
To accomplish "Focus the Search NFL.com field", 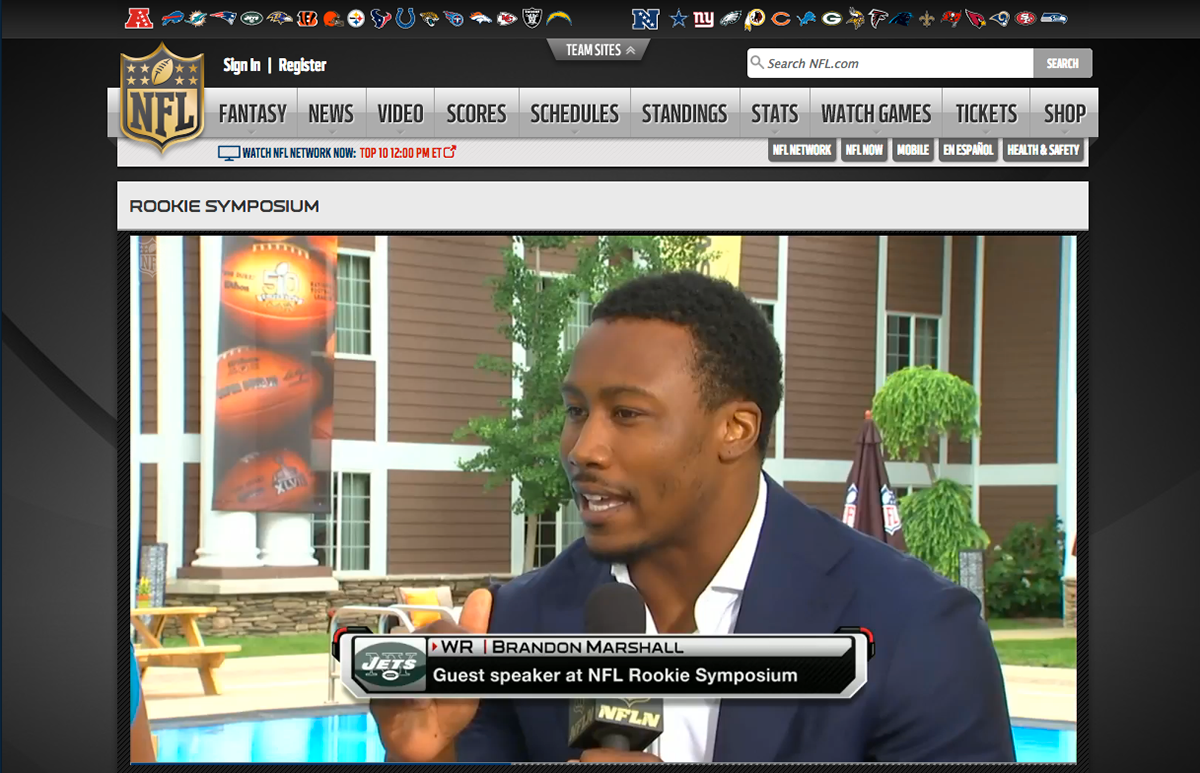I will (890, 63).
